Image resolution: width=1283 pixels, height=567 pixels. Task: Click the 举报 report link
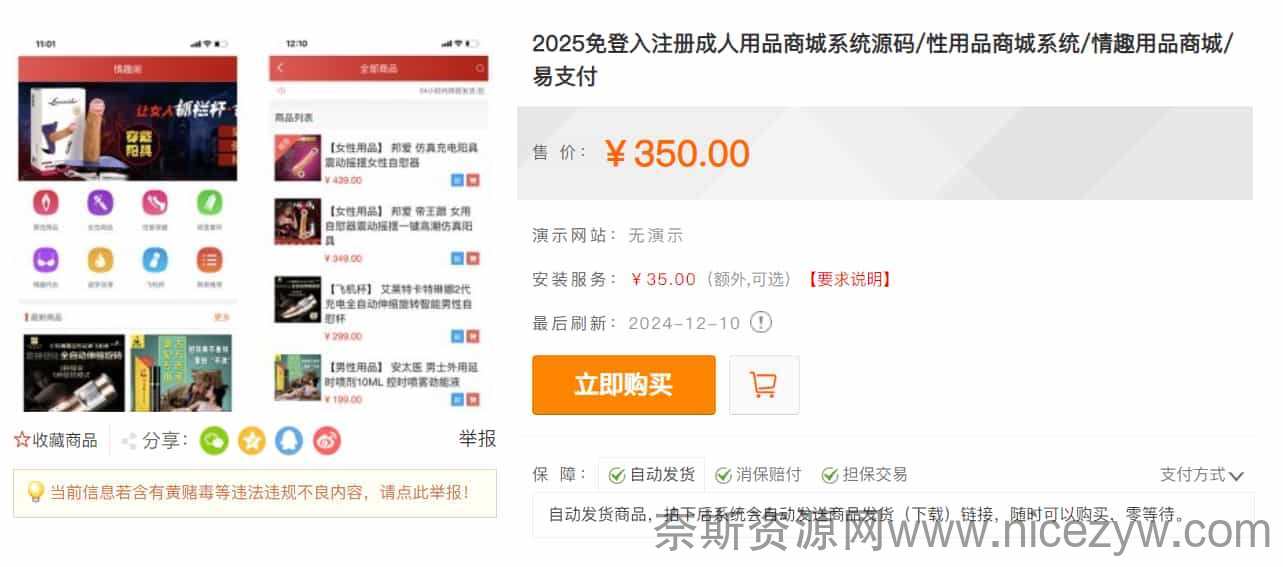477,439
